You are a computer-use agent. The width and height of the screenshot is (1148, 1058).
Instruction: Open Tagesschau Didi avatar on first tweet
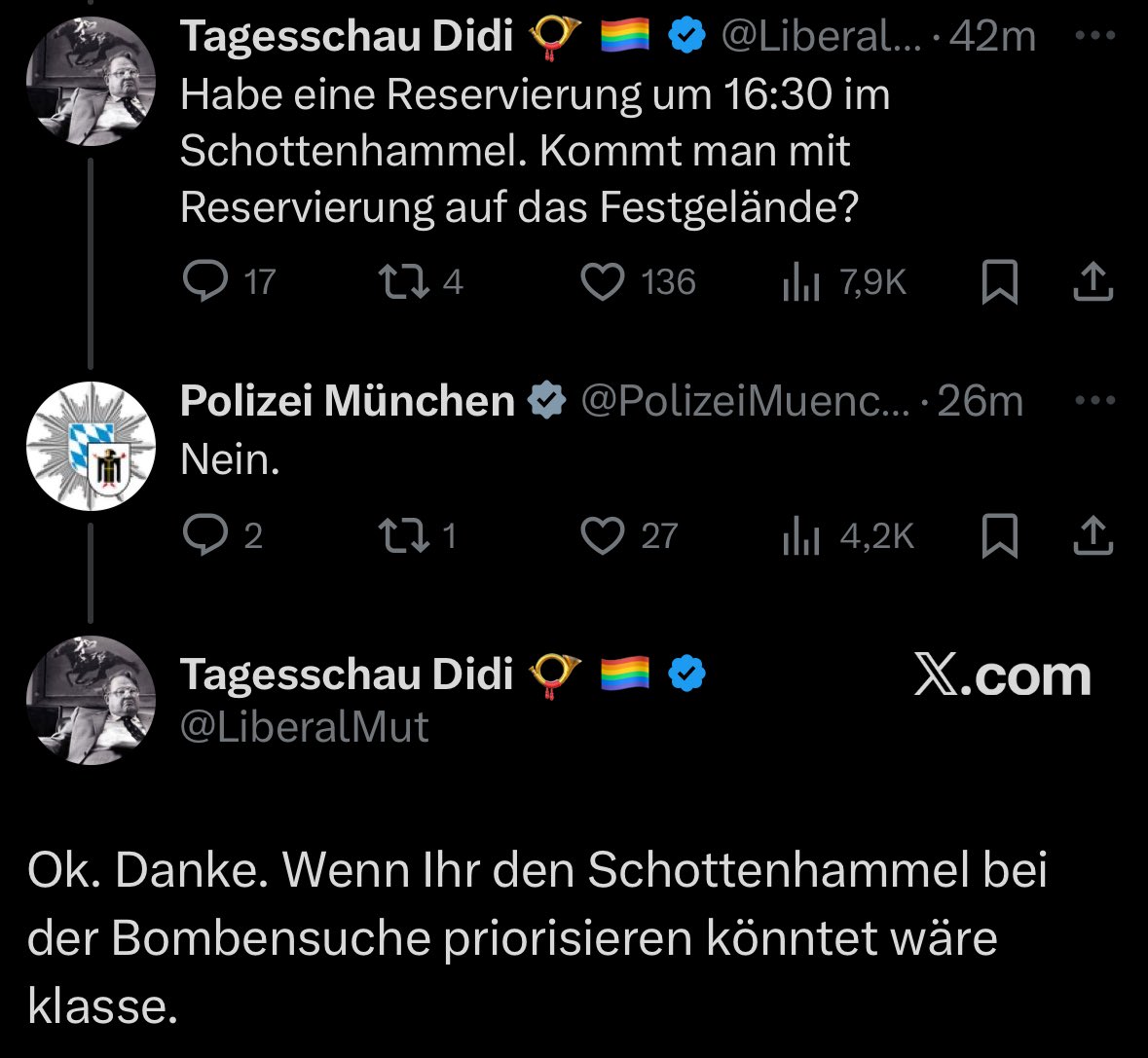[x=90, y=81]
